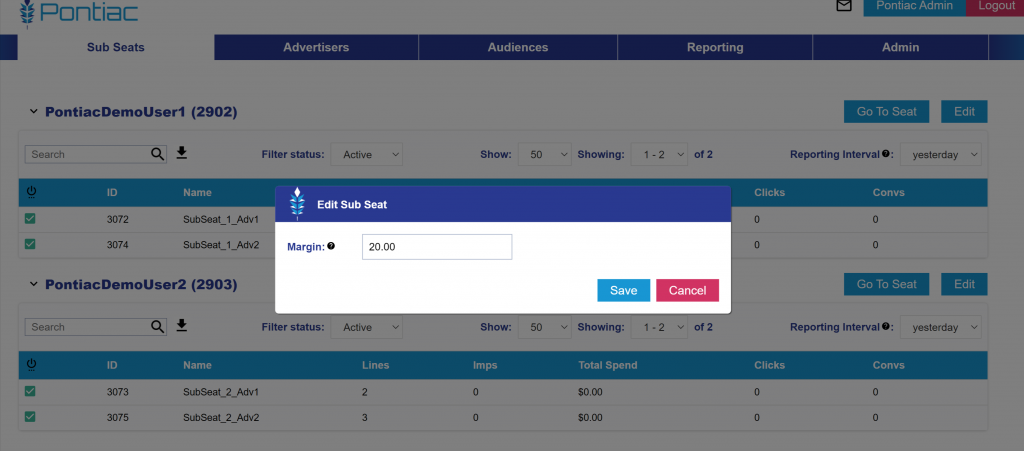Go To Seat for PontiacDemoUser2
The width and height of the screenshot is (1024, 451).
click(887, 284)
